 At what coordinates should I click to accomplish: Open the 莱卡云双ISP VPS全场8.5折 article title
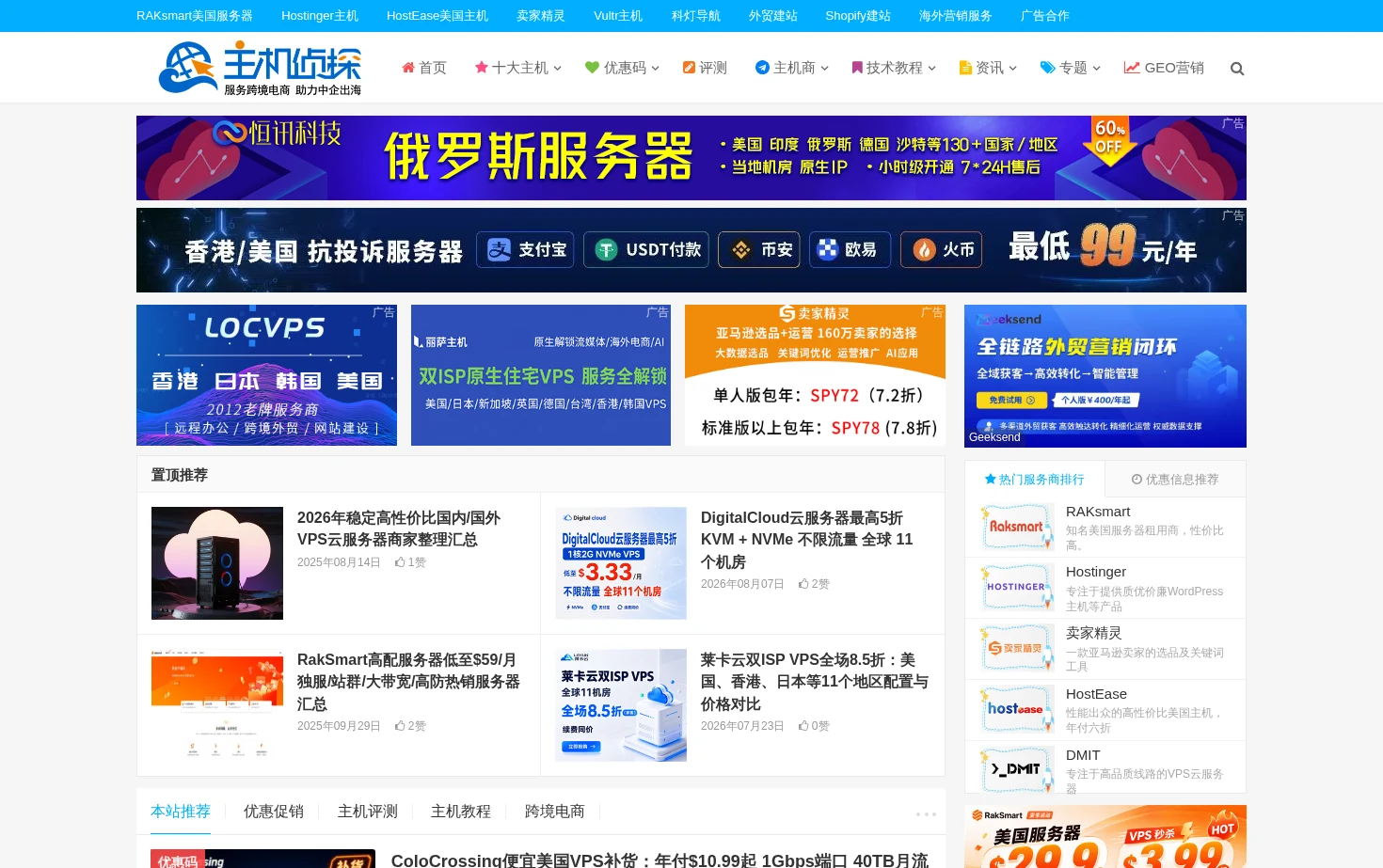pyautogui.click(x=815, y=682)
